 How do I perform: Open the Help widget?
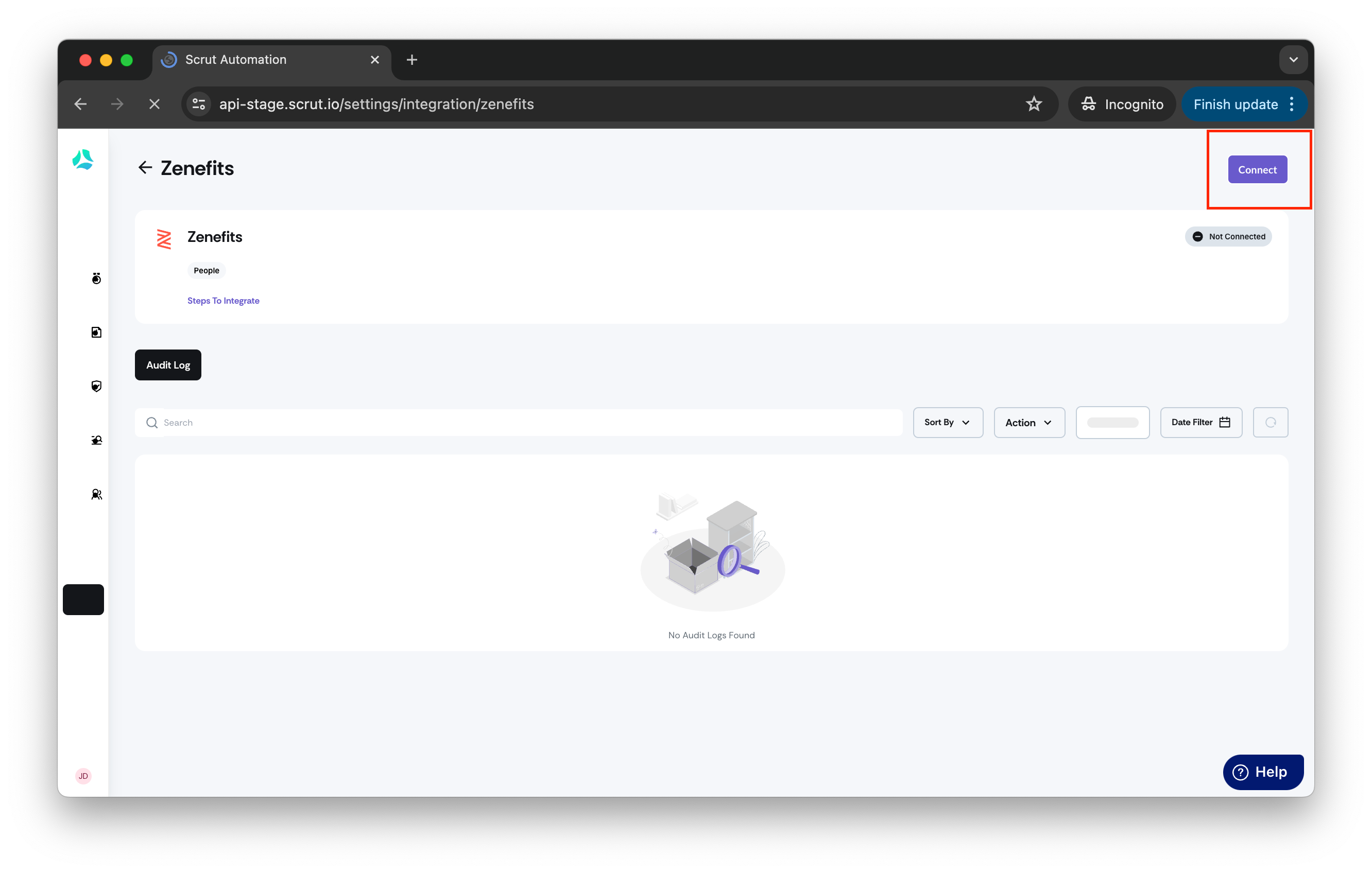pyautogui.click(x=1263, y=772)
